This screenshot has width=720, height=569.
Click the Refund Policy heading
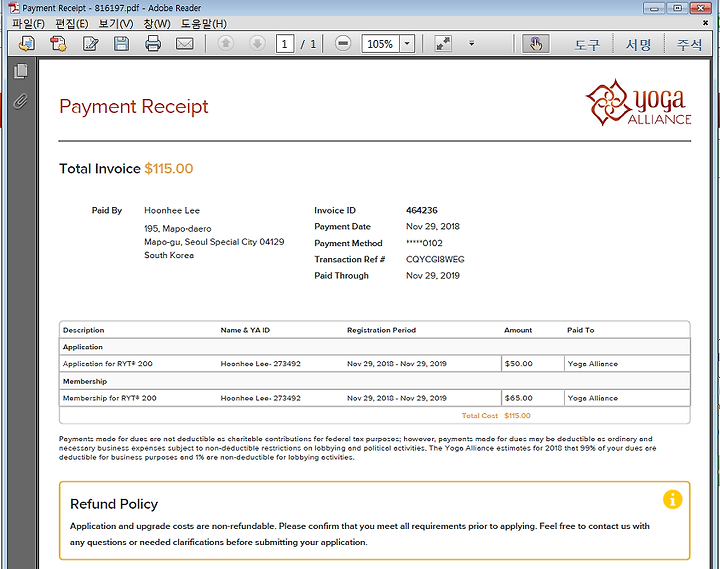click(114, 504)
